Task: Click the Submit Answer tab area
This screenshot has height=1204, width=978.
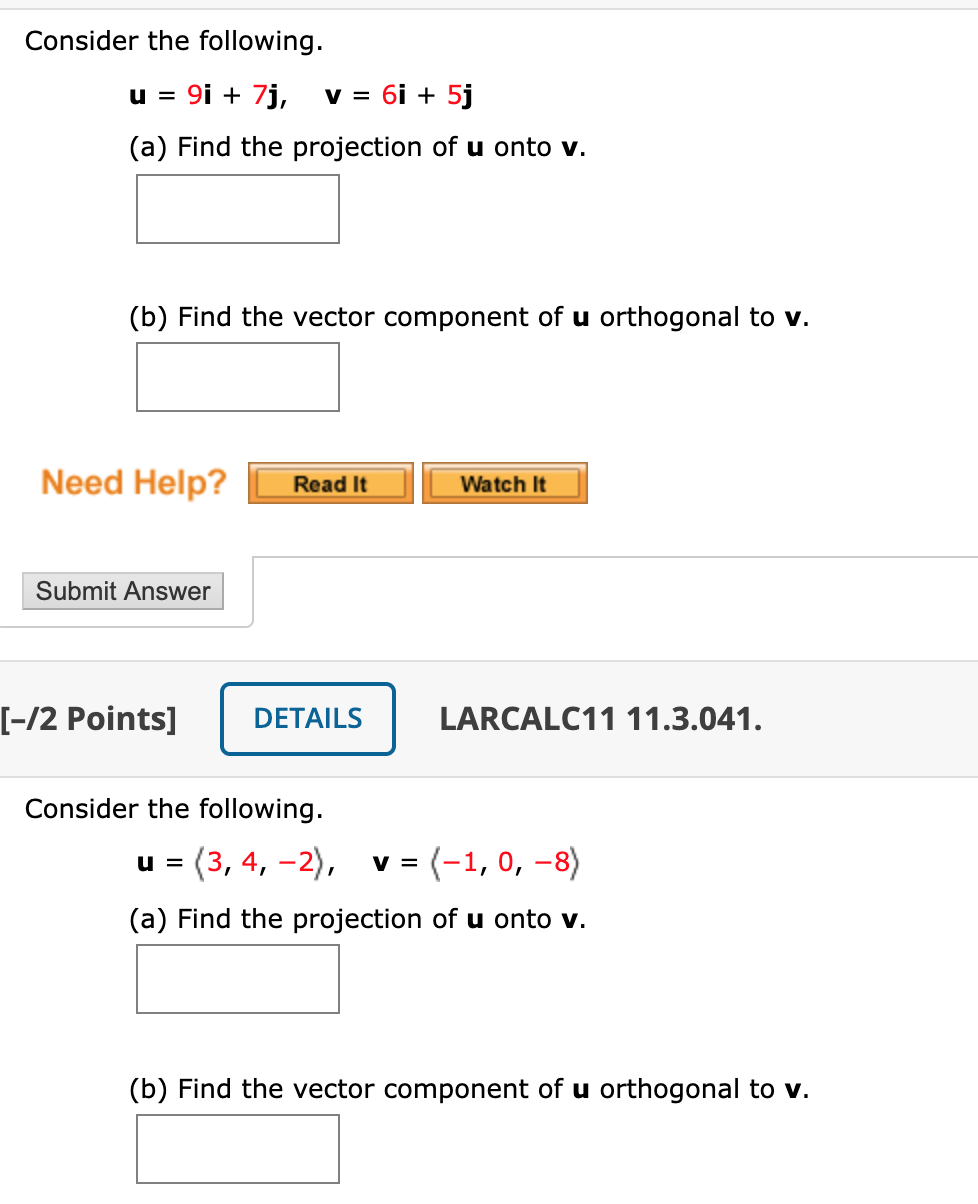Action: click(x=122, y=590)
